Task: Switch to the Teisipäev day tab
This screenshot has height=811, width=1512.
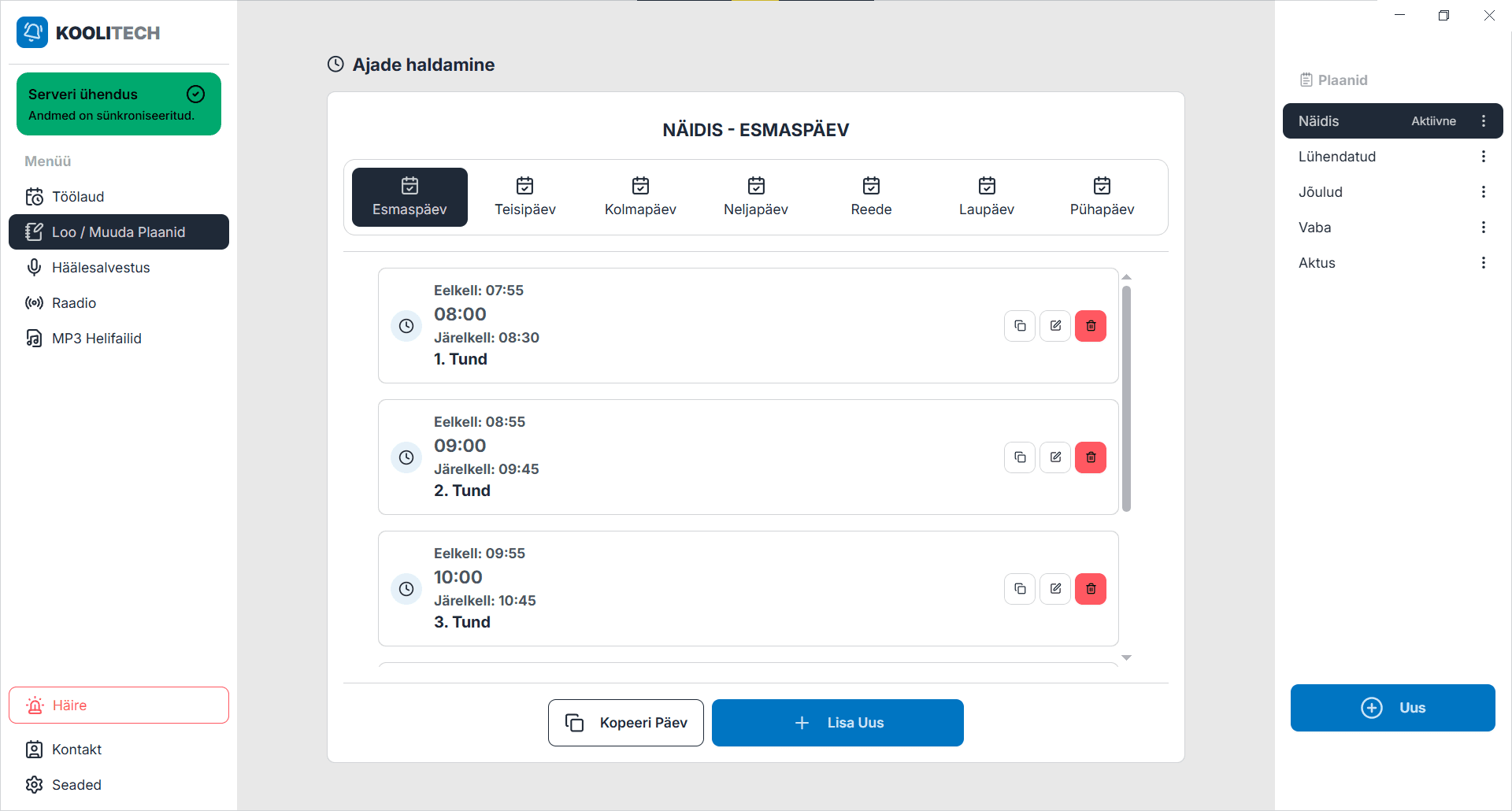Action: [x=525, y=197]
